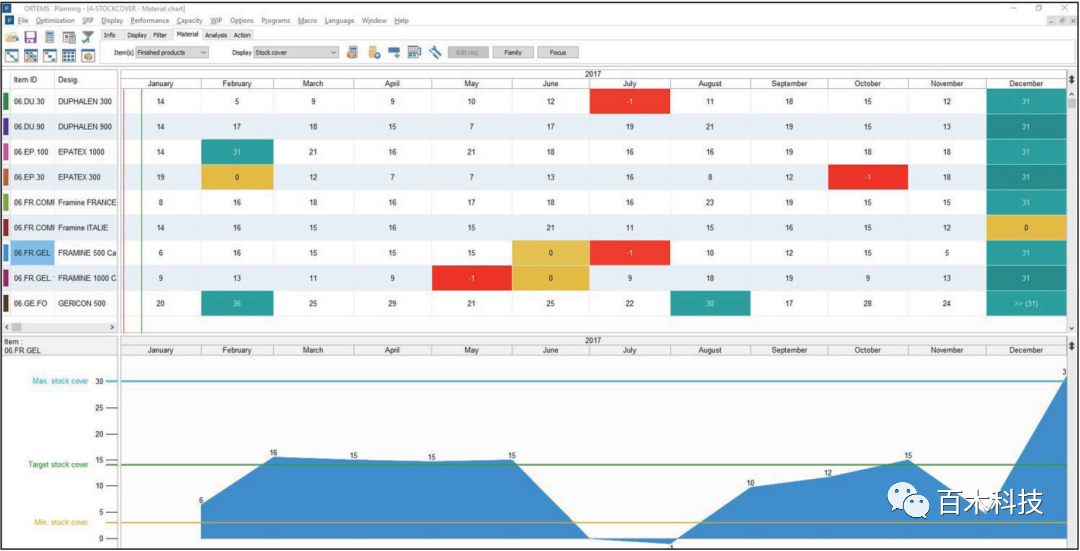Switch to the Filter tab

[160, 35]
